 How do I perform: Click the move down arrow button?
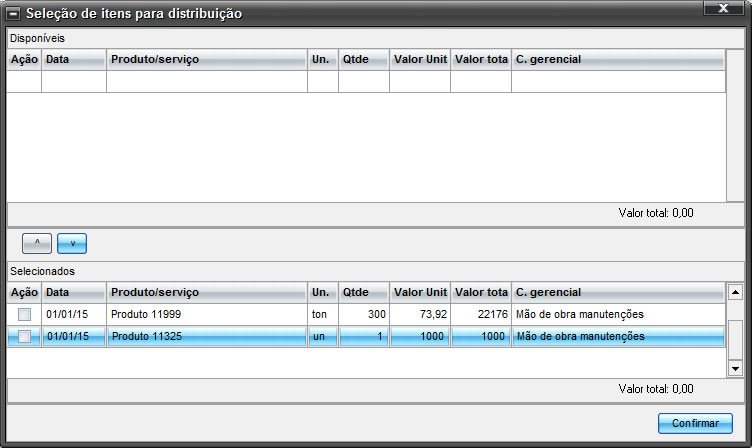72,243
